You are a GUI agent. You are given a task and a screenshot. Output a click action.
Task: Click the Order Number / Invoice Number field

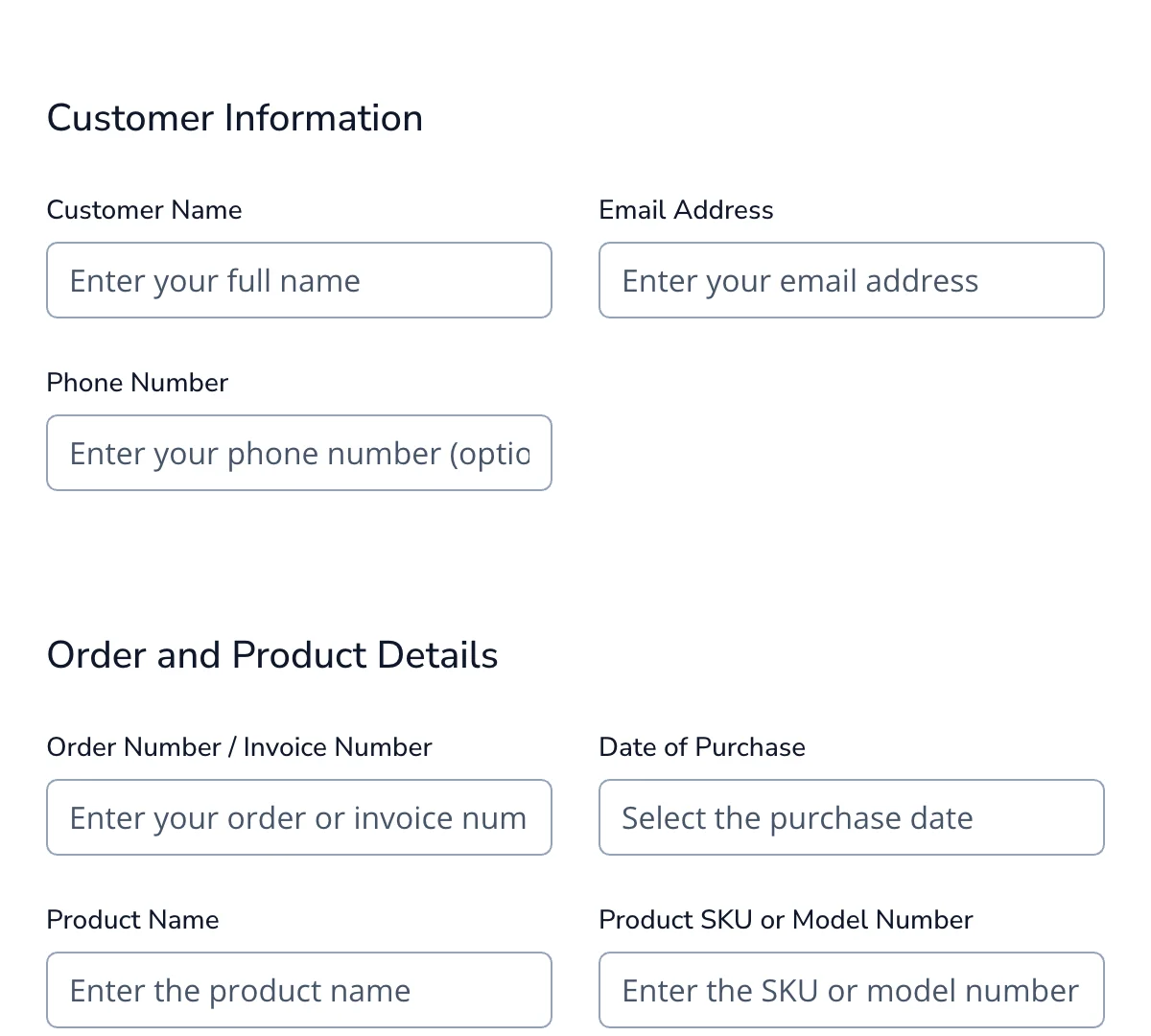298,817
